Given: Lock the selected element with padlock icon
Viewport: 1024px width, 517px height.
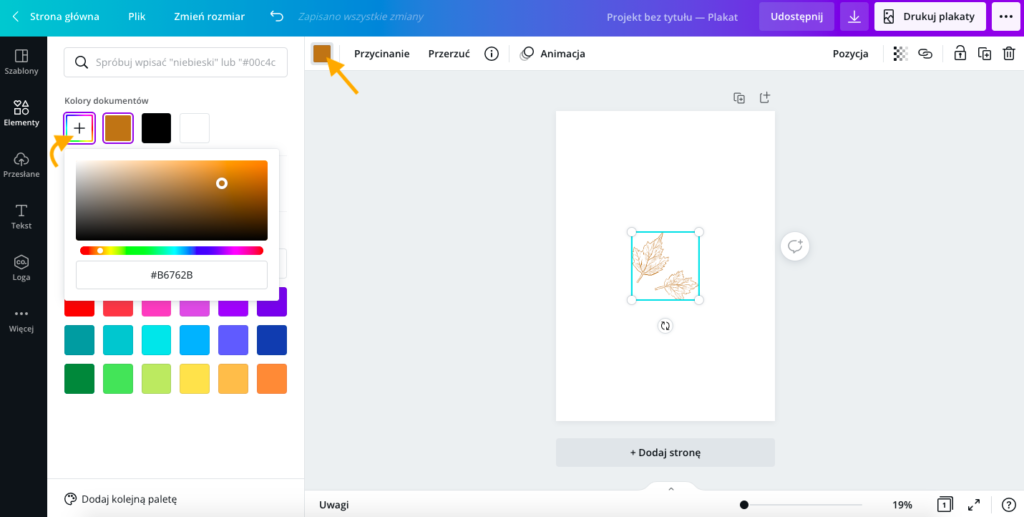Looking at the screenshot, I should coord(959,54).
